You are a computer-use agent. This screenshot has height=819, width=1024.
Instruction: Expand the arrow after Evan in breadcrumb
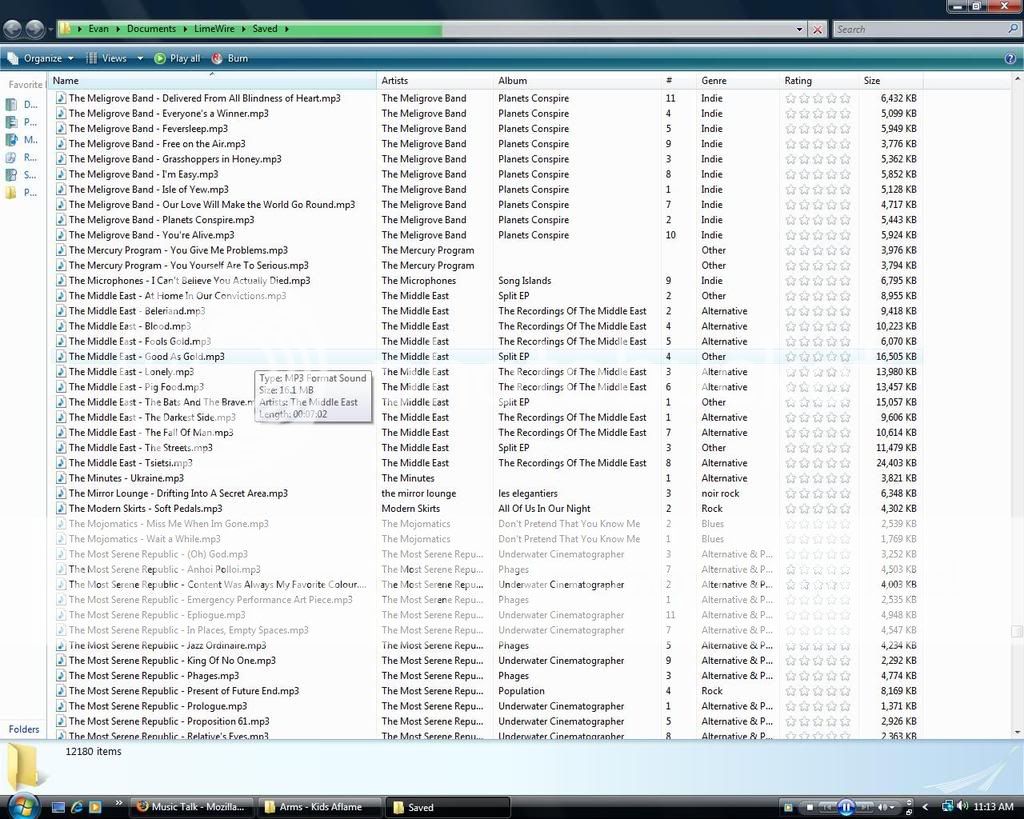point(118,29)
